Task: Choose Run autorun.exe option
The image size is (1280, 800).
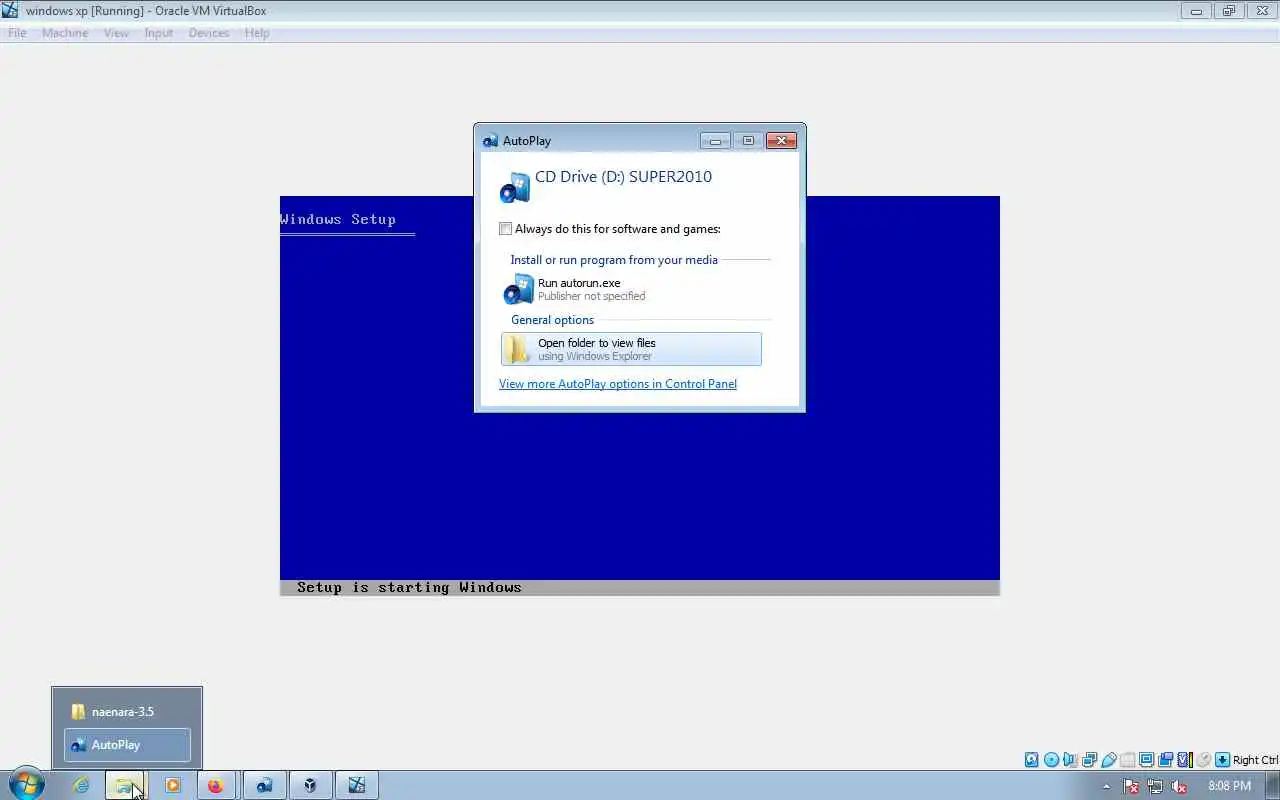Action: click(631, 289)
